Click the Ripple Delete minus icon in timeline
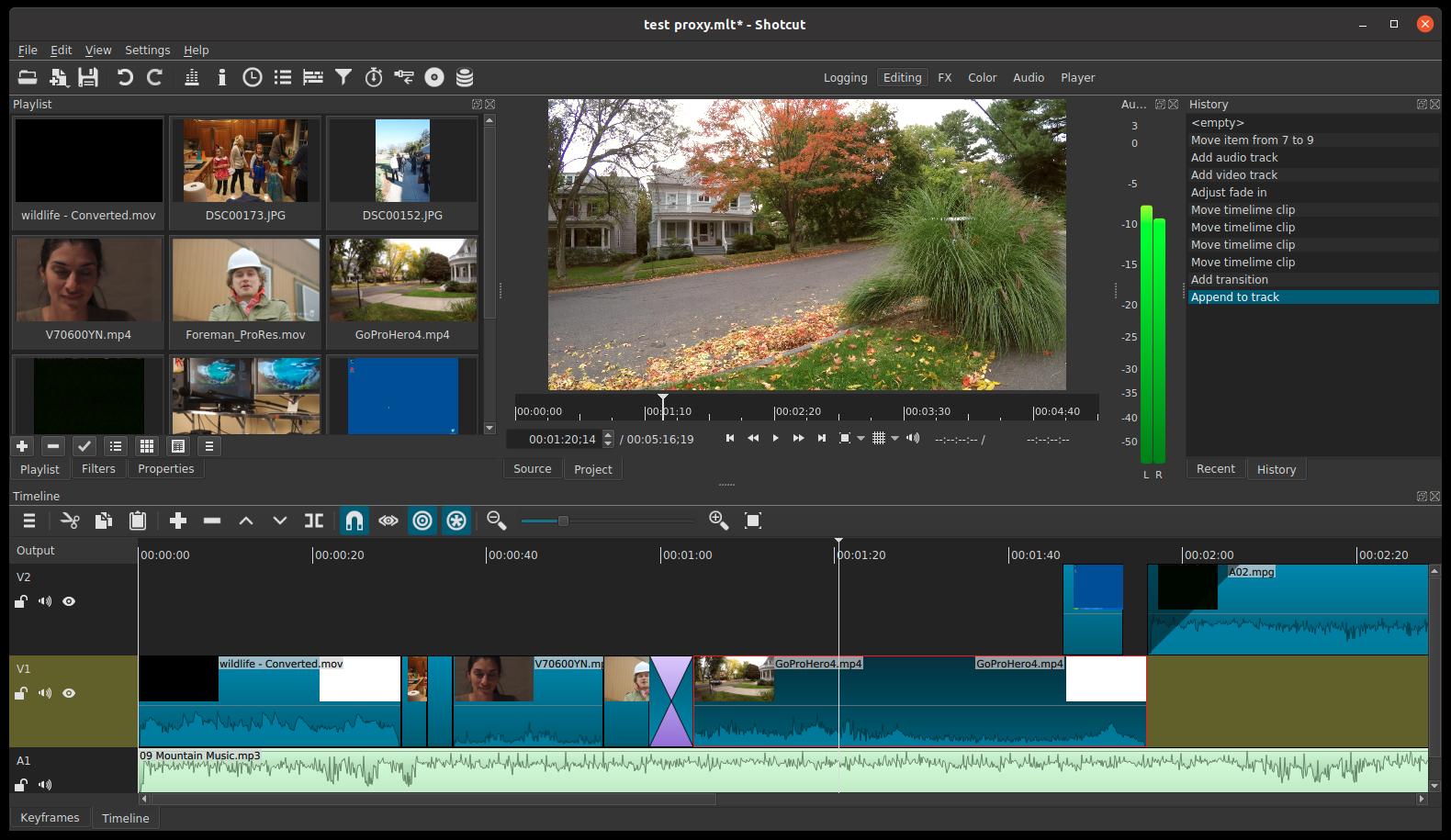Viewport: 1451px width, 840px height. click(x=212, y=521)
